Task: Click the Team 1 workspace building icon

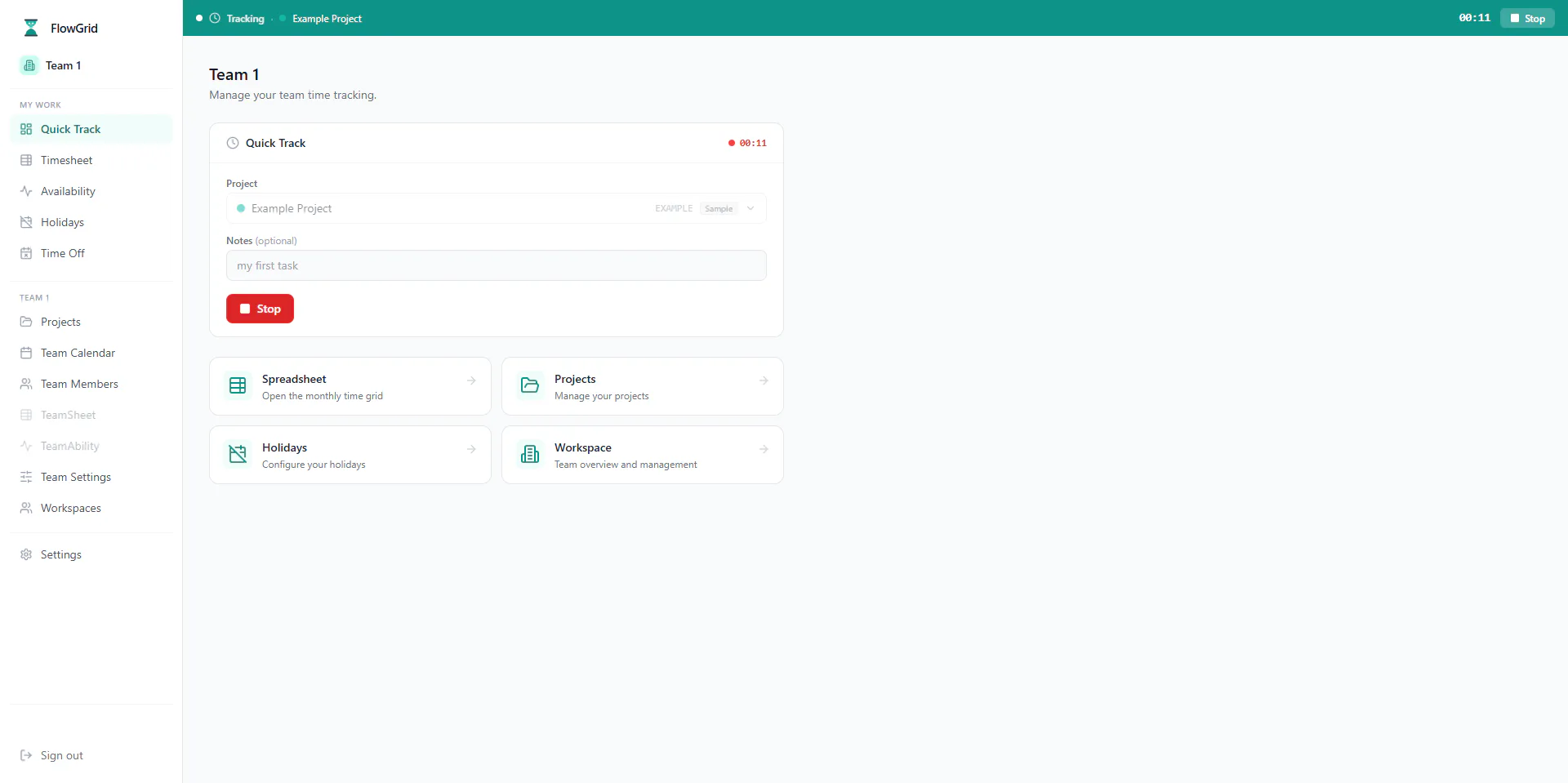Action: pyautogui.click(x=29, y=65)
